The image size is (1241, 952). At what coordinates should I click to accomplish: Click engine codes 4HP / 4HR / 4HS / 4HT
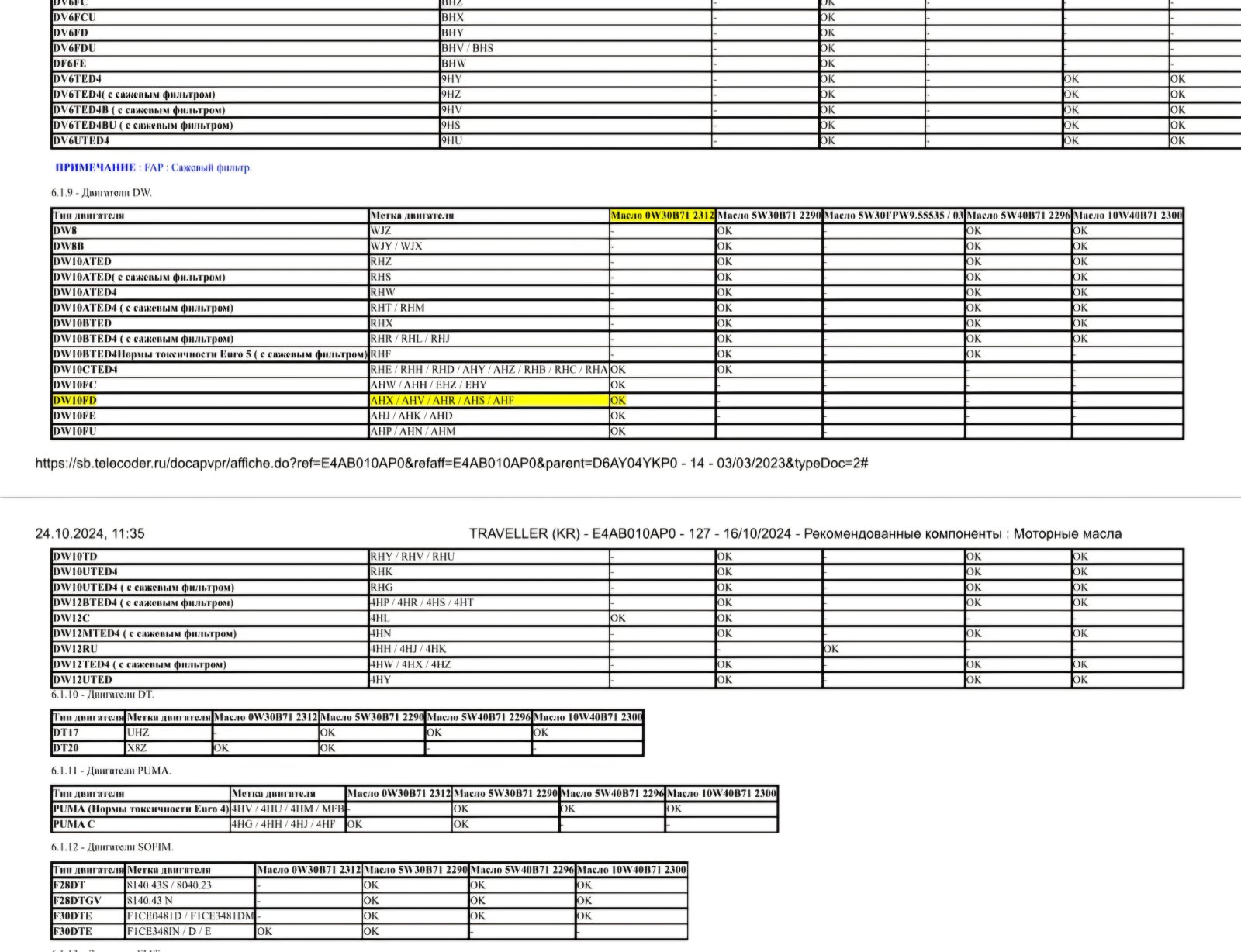(422, 603)
